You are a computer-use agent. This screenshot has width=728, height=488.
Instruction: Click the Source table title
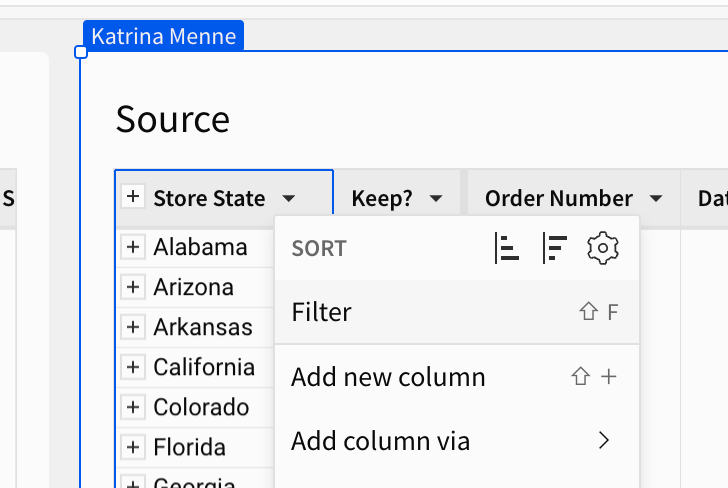(173, 119)
